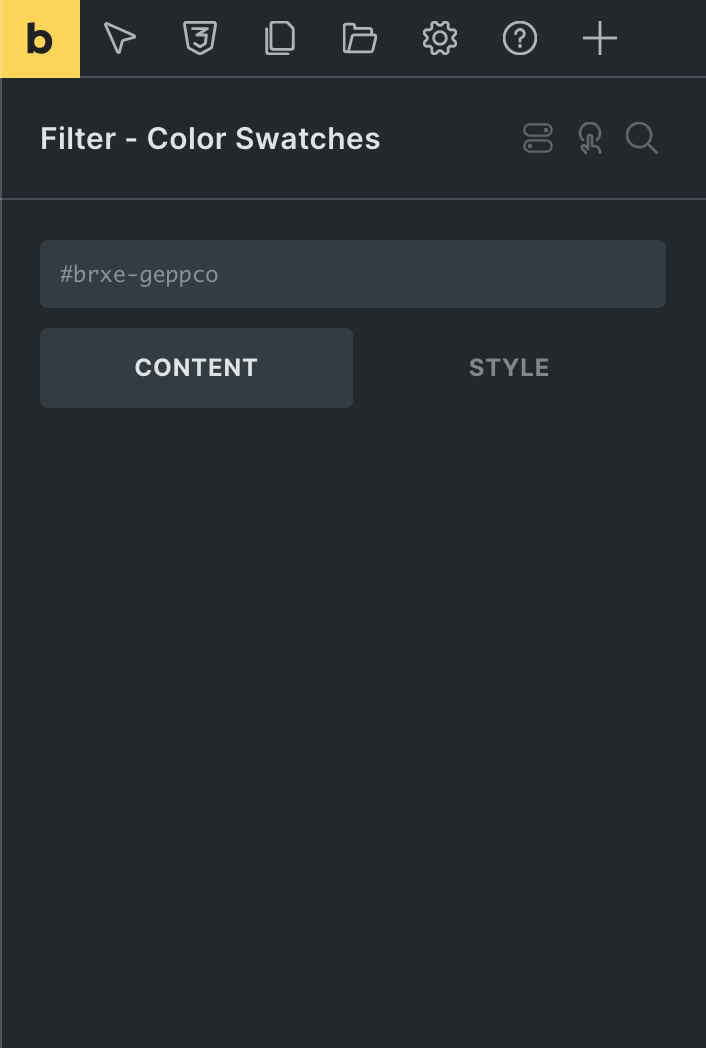Click the #brxe-geppco ID field

(x=353, y=274)
